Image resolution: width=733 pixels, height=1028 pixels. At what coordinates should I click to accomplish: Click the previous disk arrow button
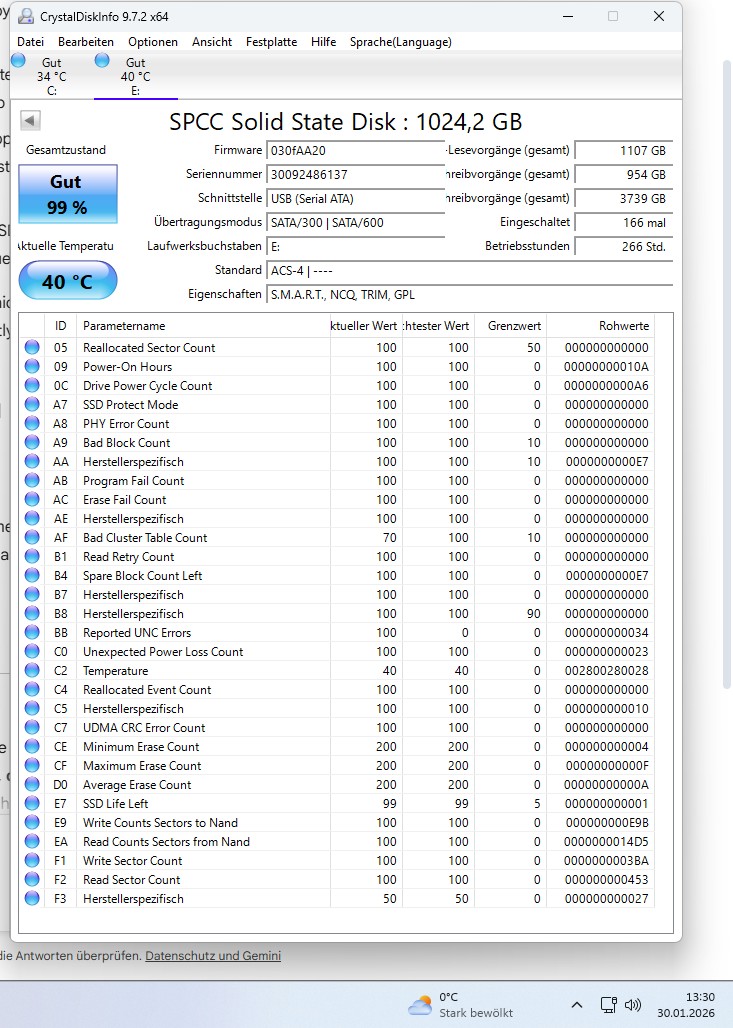(30, 121)
